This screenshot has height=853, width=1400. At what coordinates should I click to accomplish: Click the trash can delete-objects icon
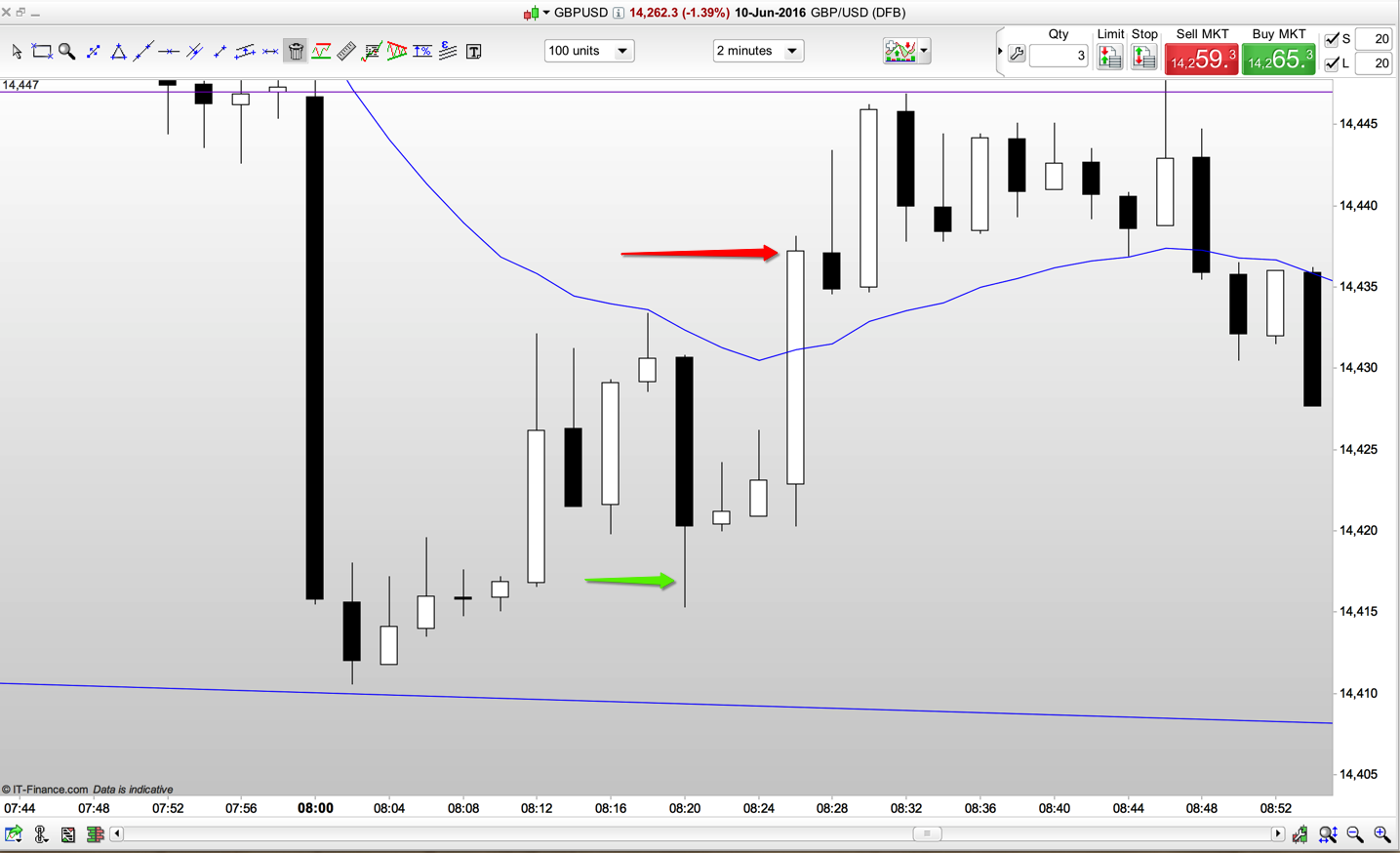pos(296,51)
